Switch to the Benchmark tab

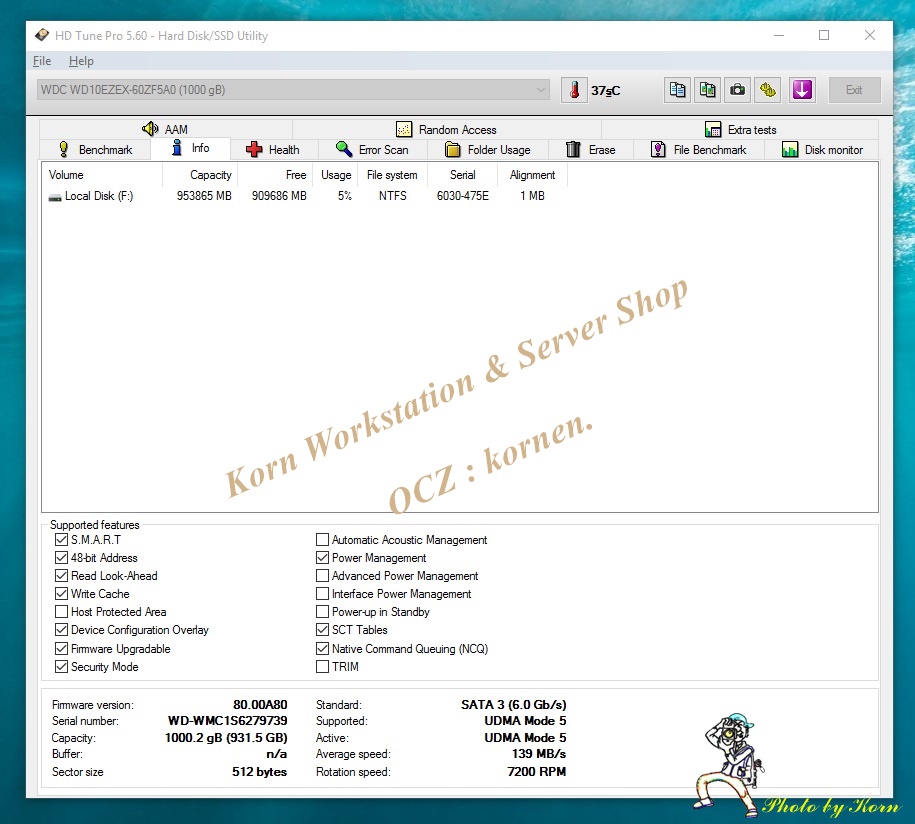coord(96,149)
